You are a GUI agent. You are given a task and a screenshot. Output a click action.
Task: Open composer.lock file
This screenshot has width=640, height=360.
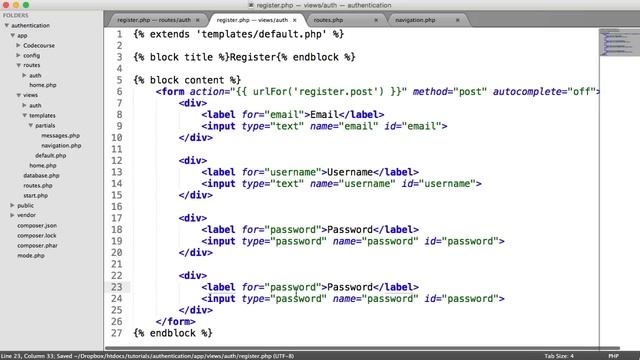pos(37,236)
